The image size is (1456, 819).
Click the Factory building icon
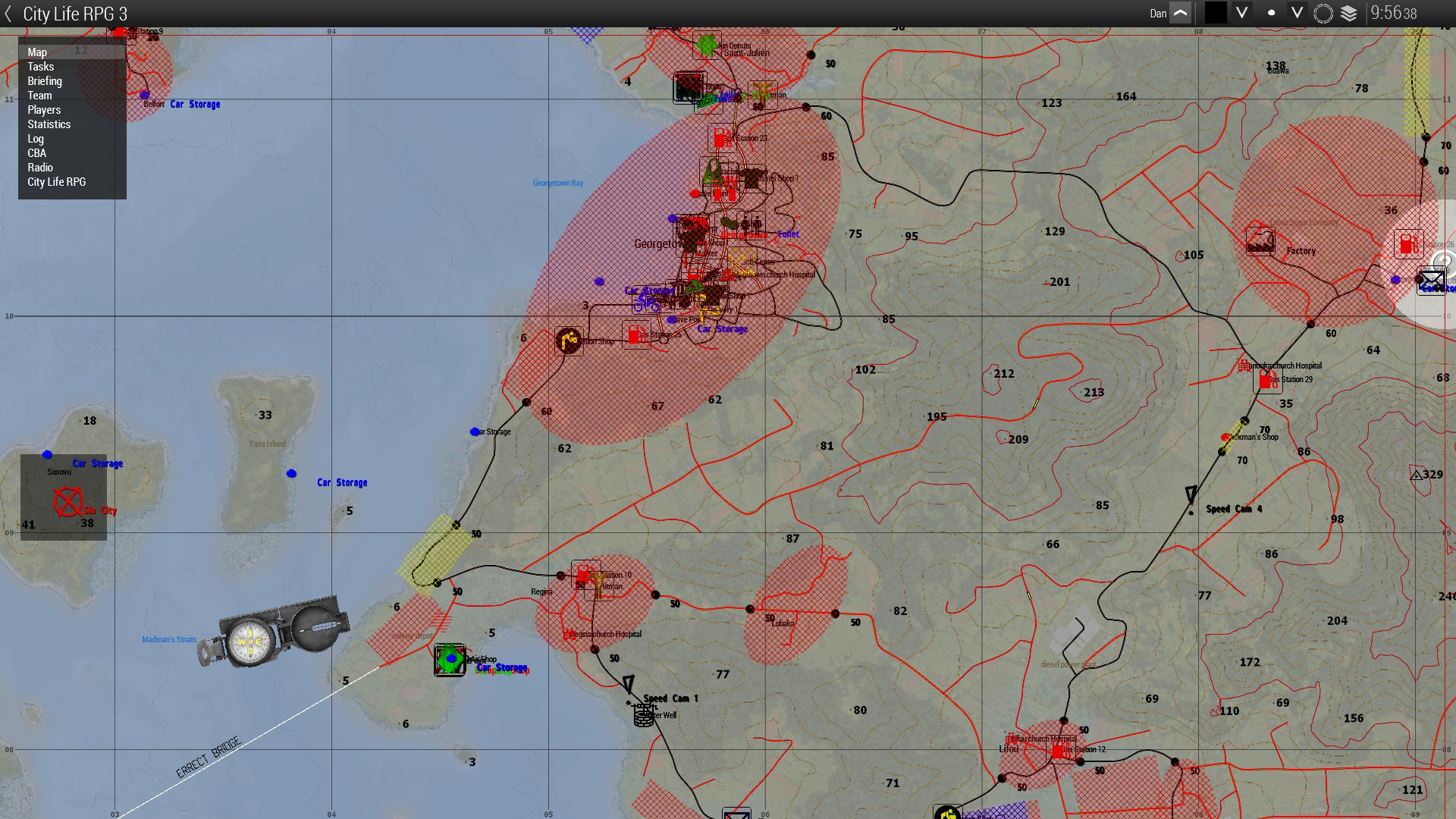[x=1260, y=241]
